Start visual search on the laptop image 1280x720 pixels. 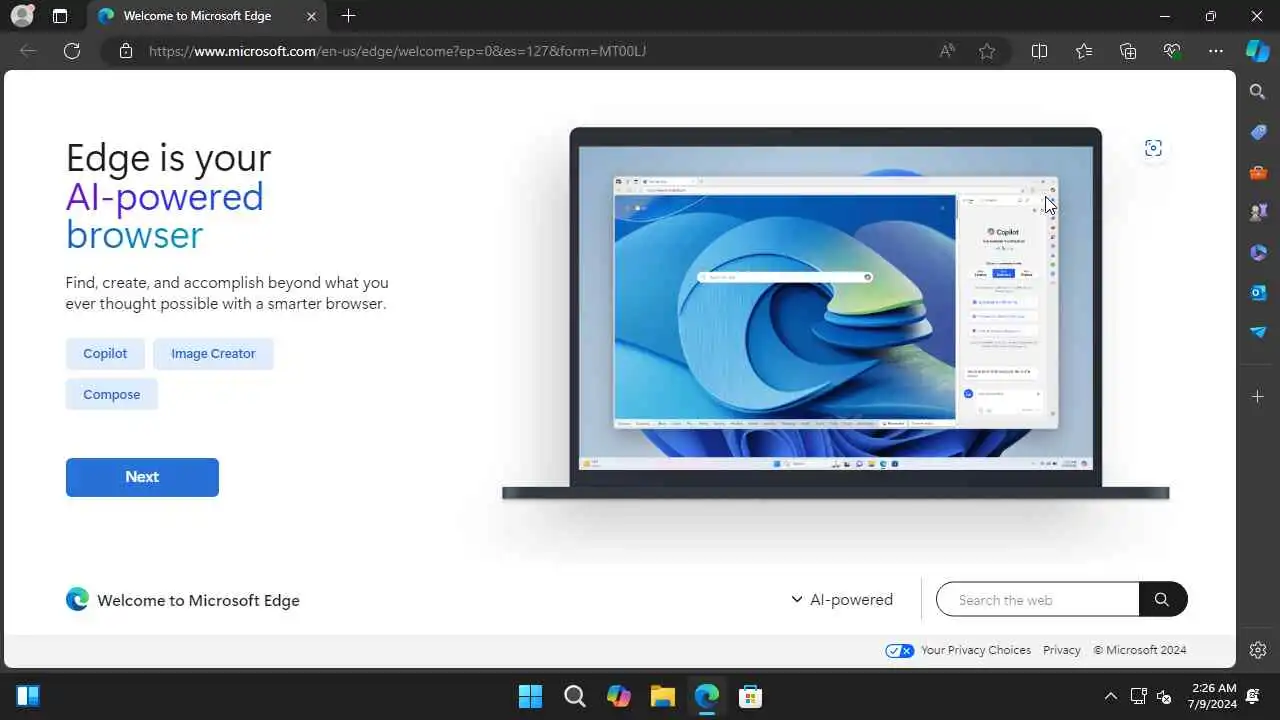click(x=1153, y=148)
